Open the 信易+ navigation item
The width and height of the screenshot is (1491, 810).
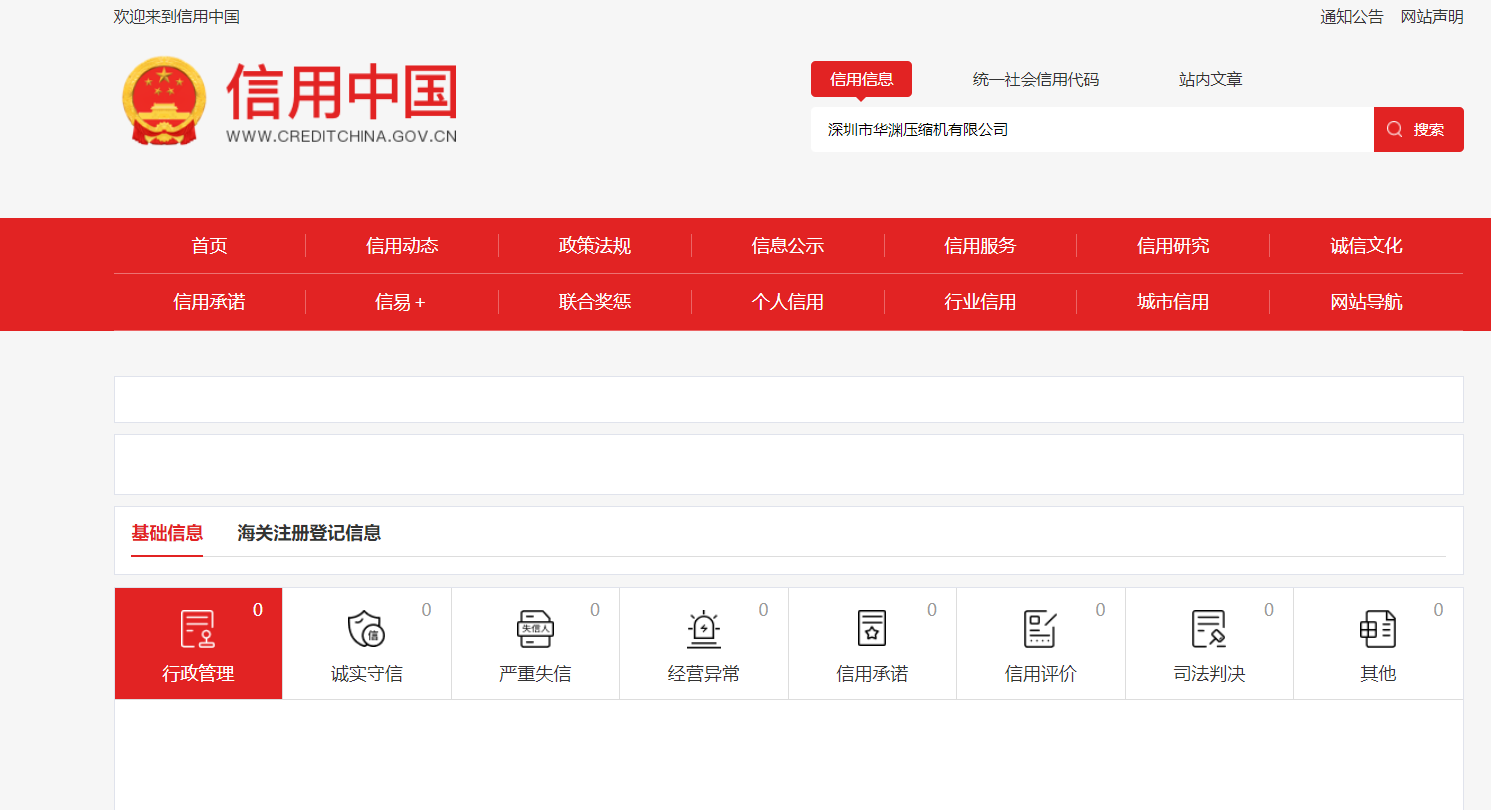401,302
